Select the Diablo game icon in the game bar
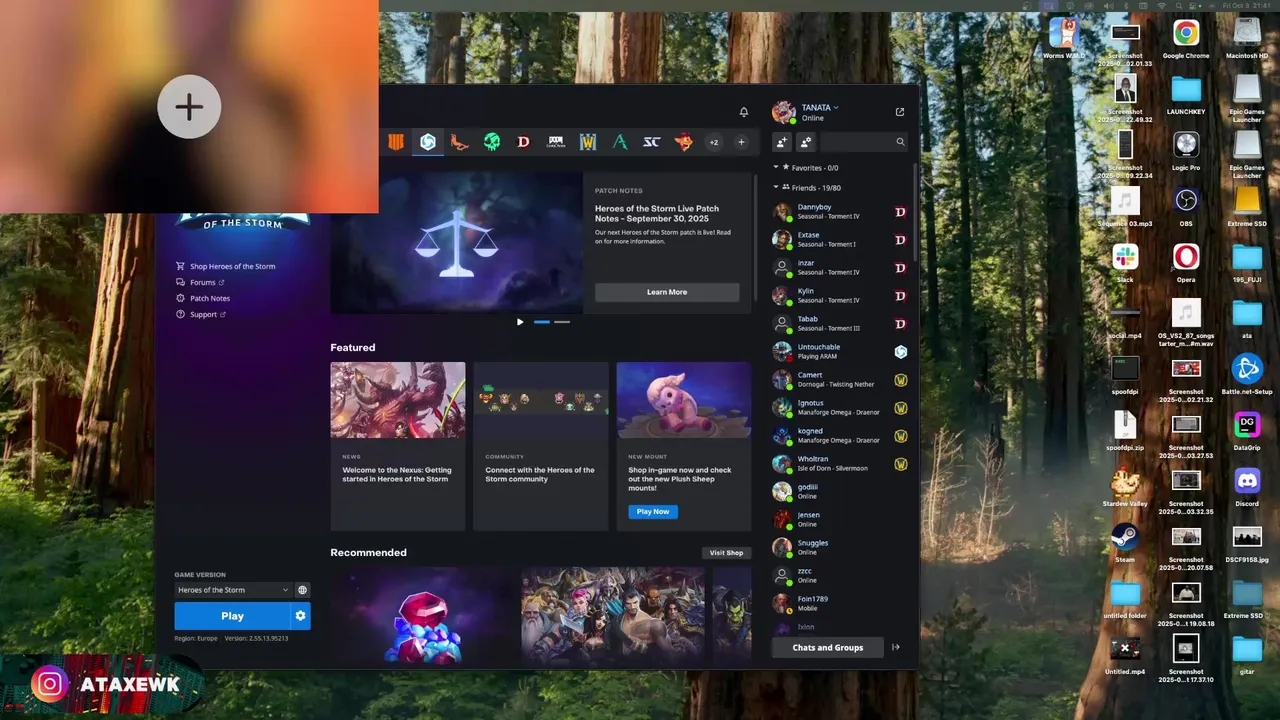 coord(523,142)
